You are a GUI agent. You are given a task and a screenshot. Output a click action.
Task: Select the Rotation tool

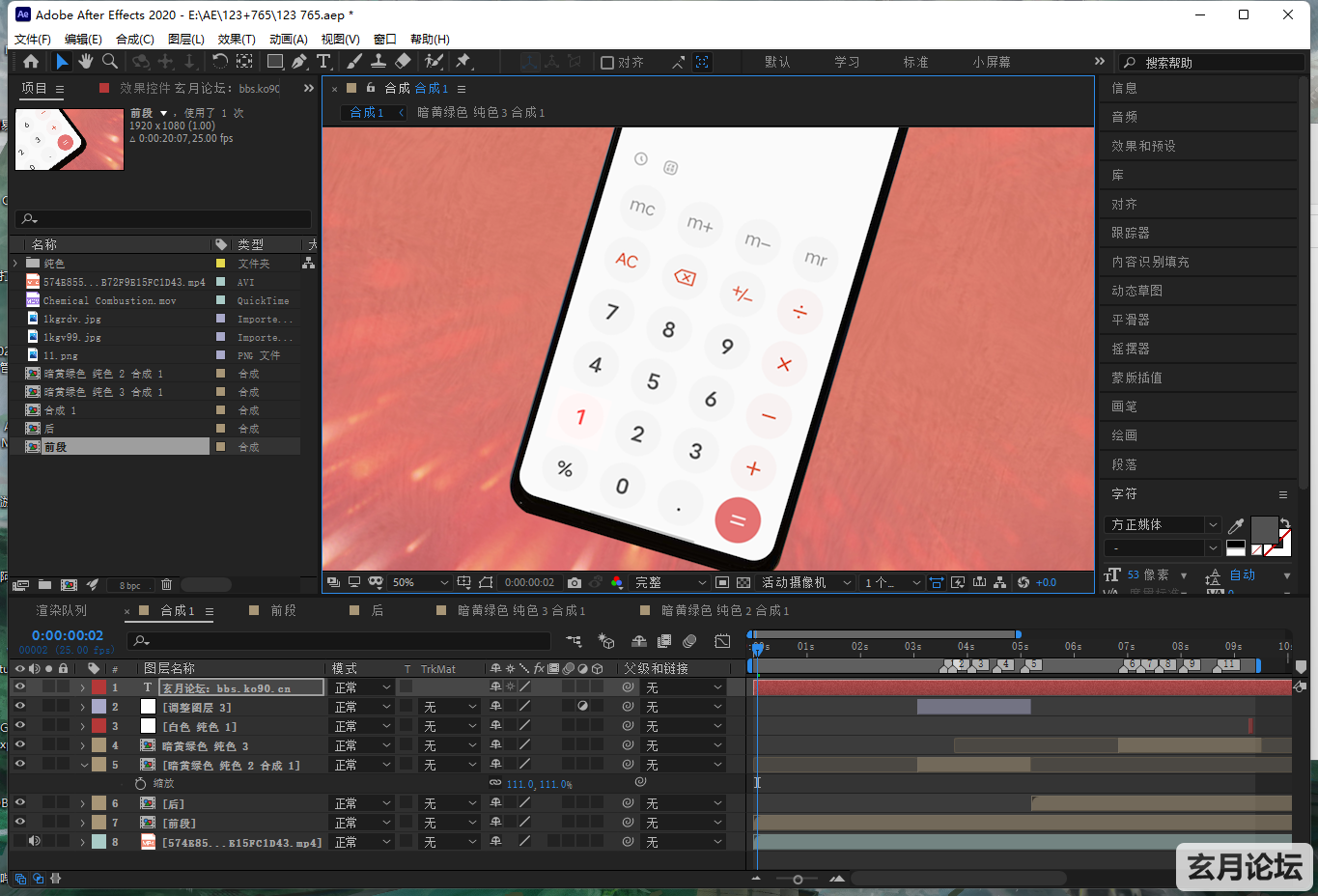pos(220,62)
